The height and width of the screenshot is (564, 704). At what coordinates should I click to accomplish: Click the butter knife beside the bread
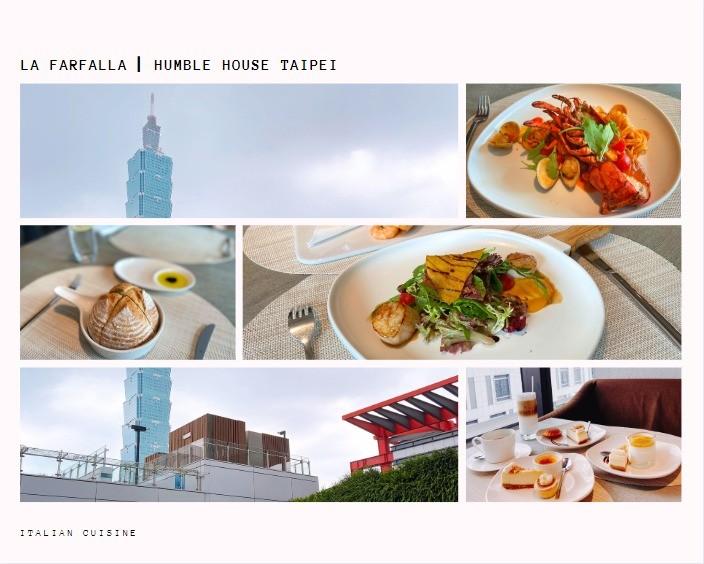(204, 341)
